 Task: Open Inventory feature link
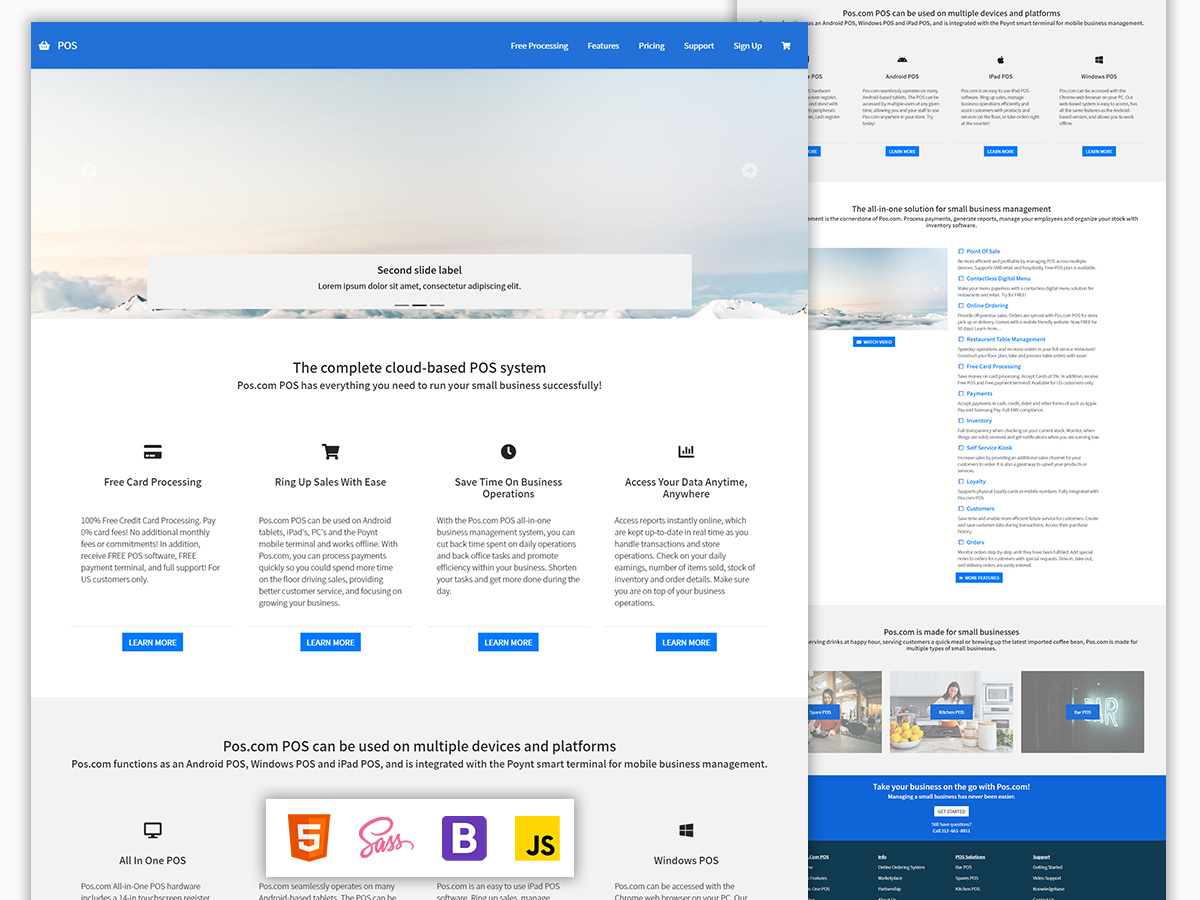[979, 421]
